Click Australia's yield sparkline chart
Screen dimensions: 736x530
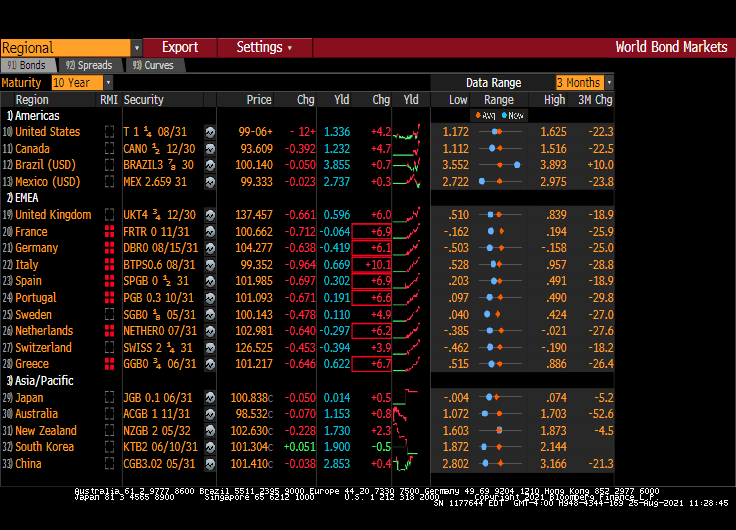(x=410, y=414)
